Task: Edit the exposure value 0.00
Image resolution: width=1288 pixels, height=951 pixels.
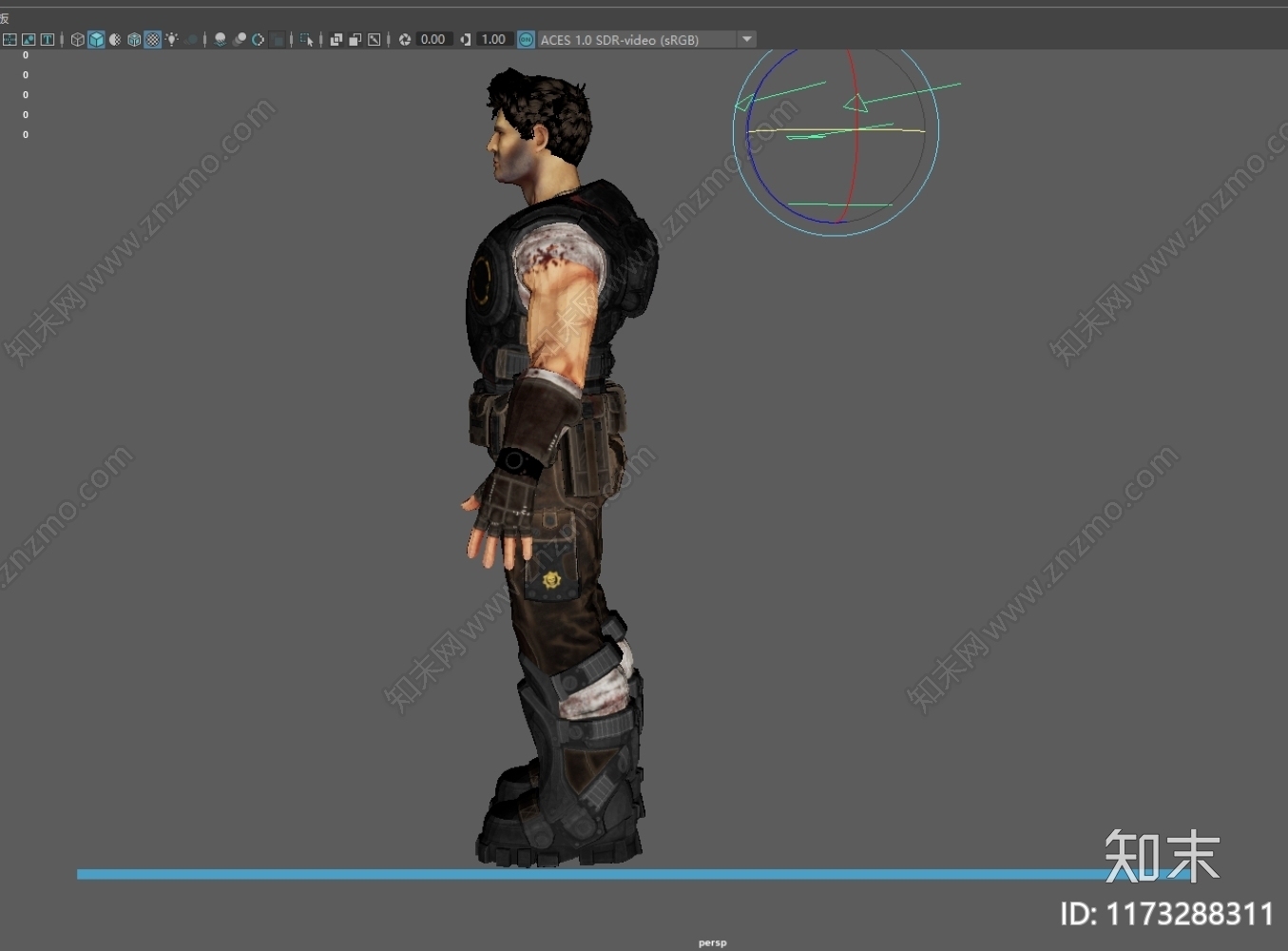Action: pos(433,39)
